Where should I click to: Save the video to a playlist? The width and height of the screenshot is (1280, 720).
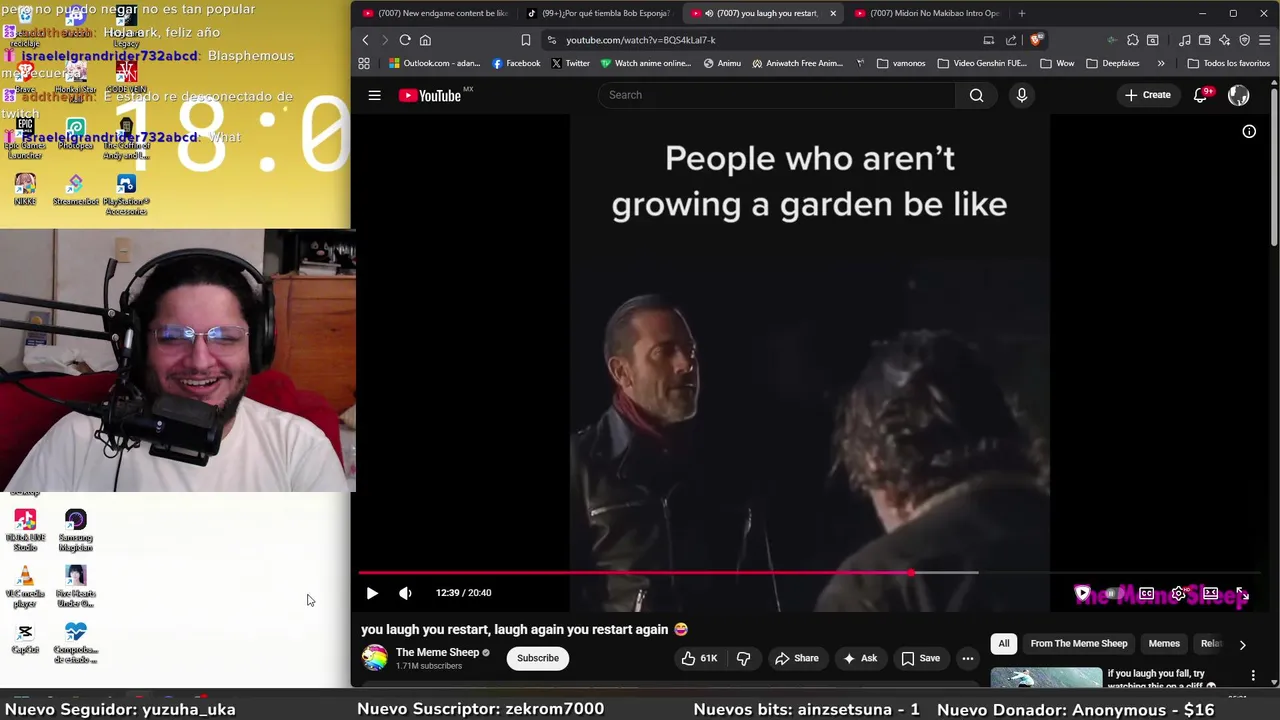[x=920, y=658]
